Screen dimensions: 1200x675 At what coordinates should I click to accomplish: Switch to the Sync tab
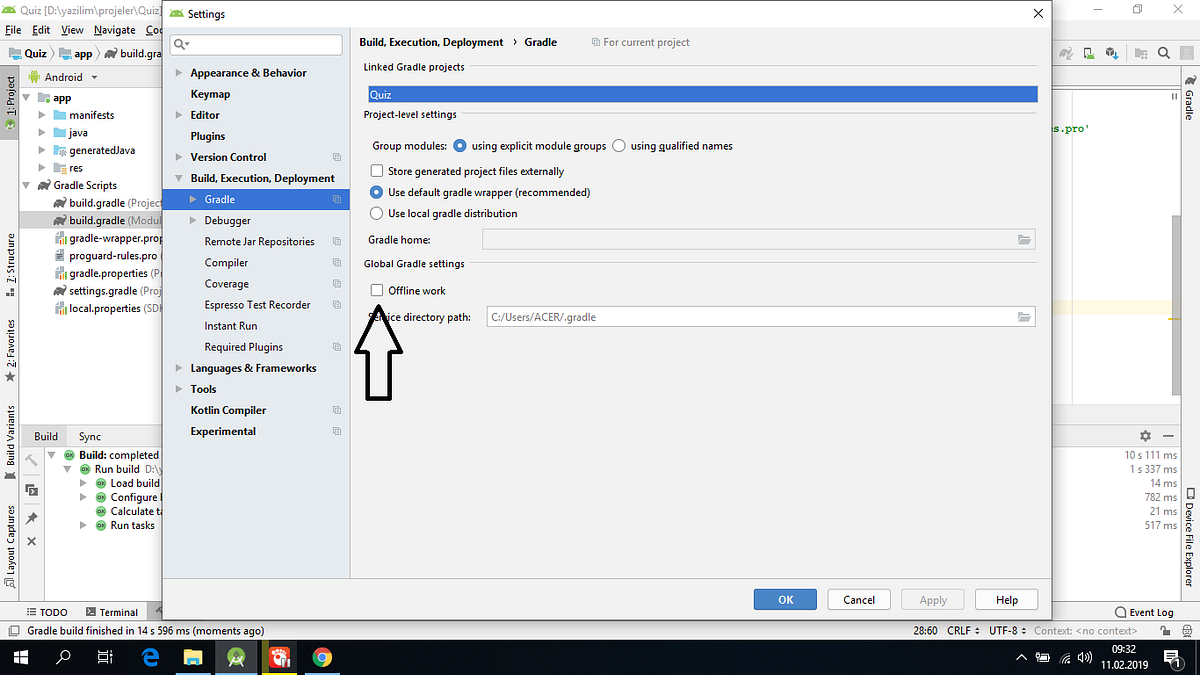[90, 436]
